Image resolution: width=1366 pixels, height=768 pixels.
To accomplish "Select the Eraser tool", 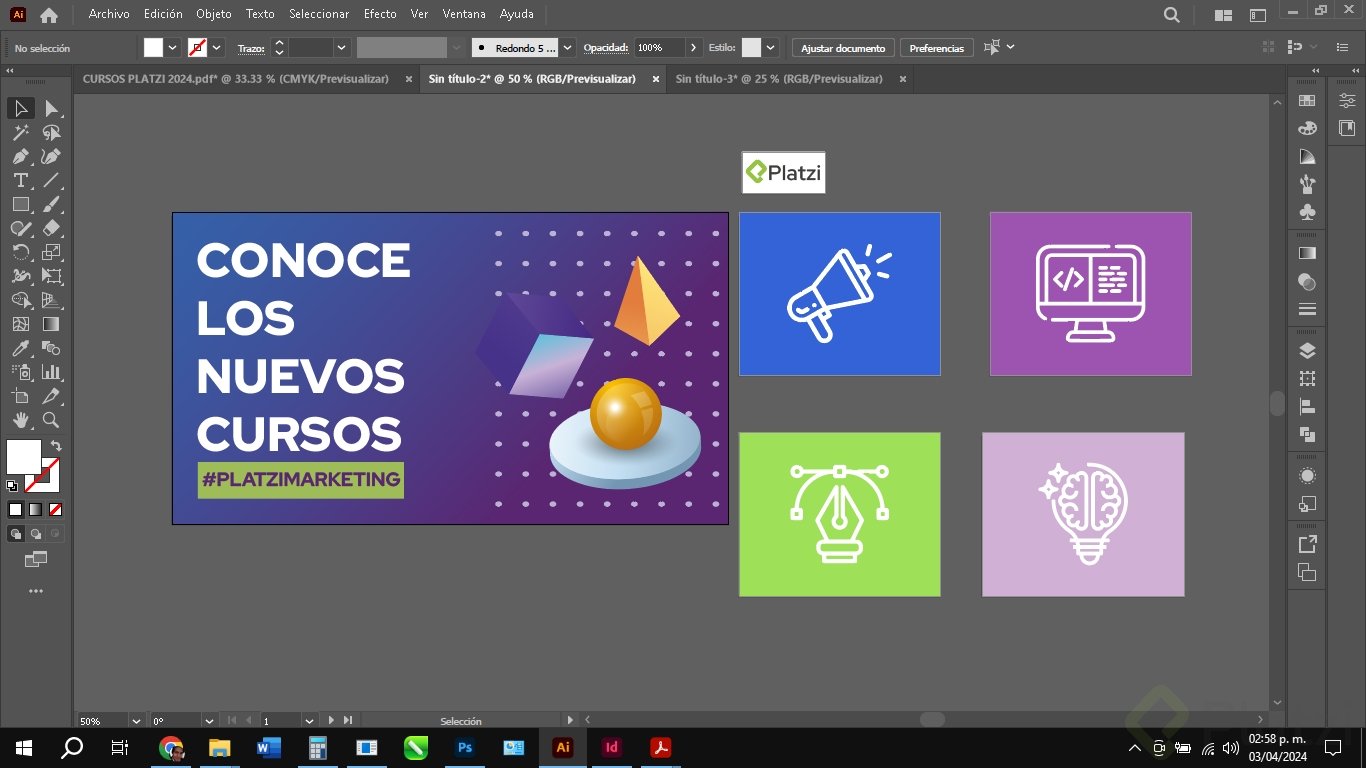I will 51,228.
